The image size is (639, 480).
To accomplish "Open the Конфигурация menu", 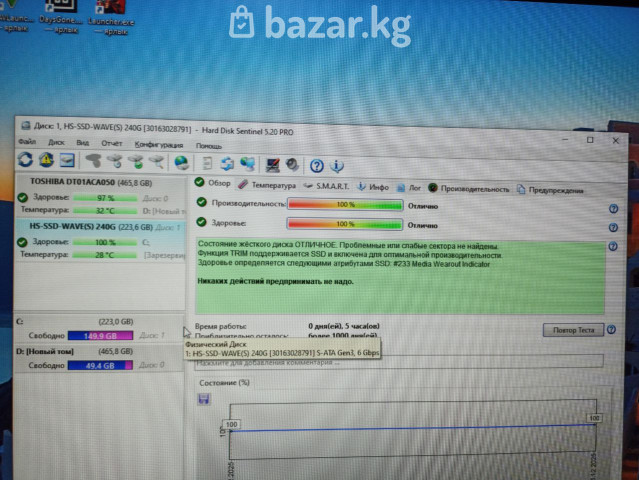I will [158, 145].
